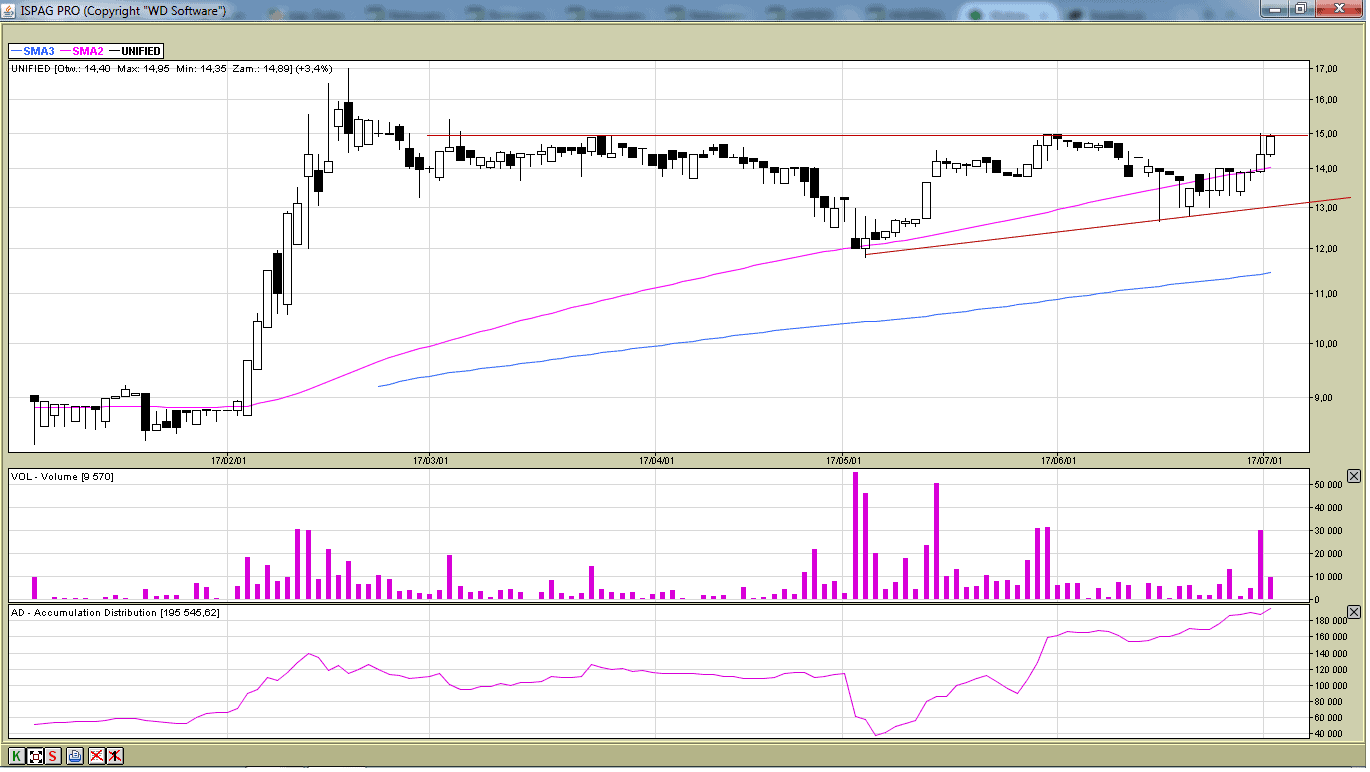Click the crossed-out lines delete icon
1370x772 pixels.
point(97,756)
